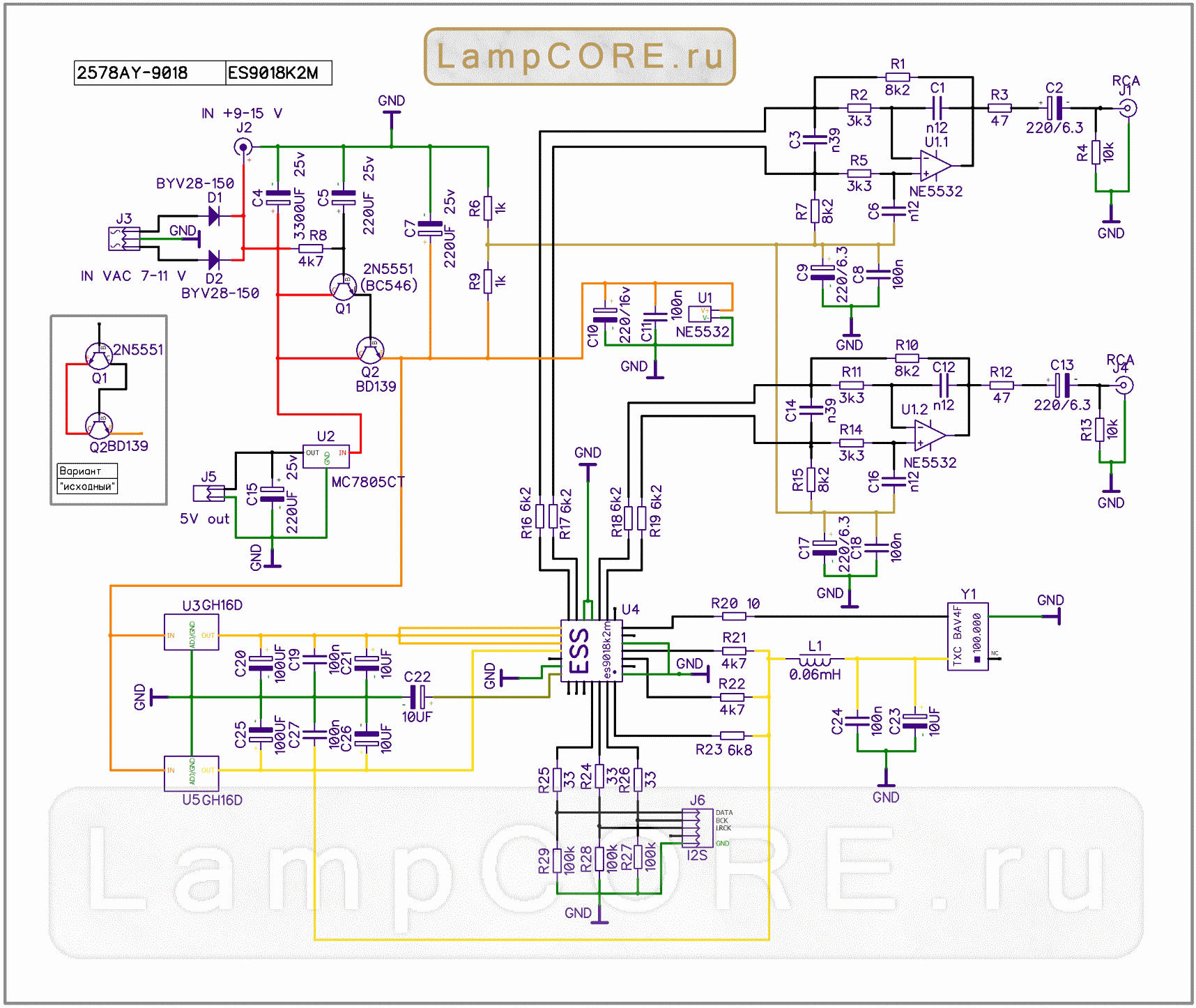Image resolution: width=1196 pixels, height=1008 pixels.
Task: Click the D1 BYV28-150 diode symbol
Action: tap(214, 216)
